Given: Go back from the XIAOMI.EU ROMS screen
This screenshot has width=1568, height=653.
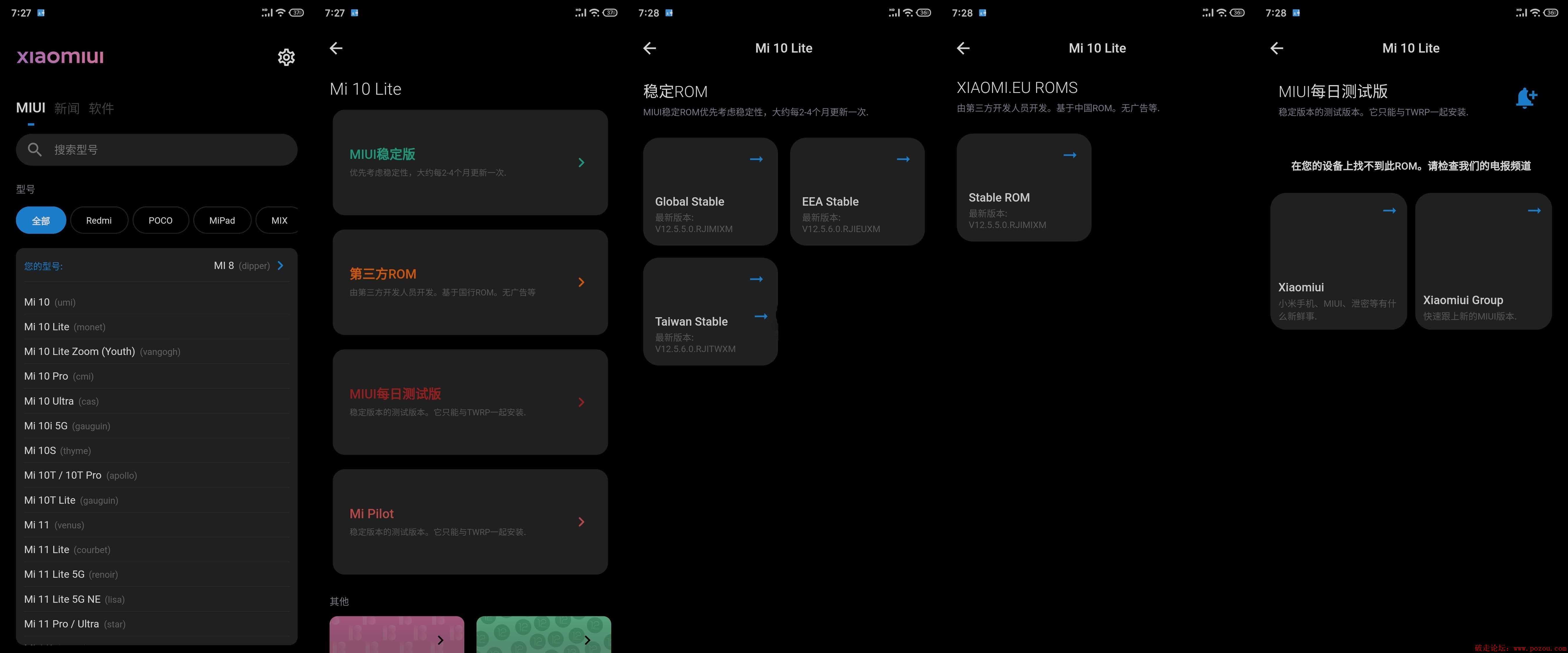Looking at the screenshot, I should 963,48.
